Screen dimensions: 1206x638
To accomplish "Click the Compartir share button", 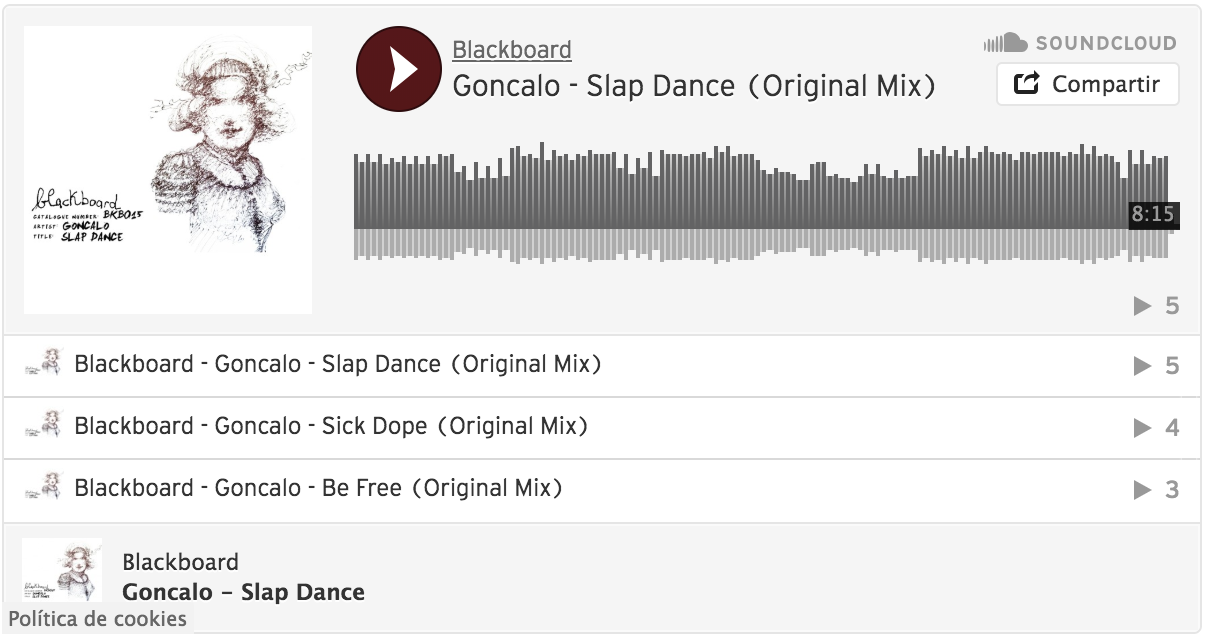I will 1088,84.
